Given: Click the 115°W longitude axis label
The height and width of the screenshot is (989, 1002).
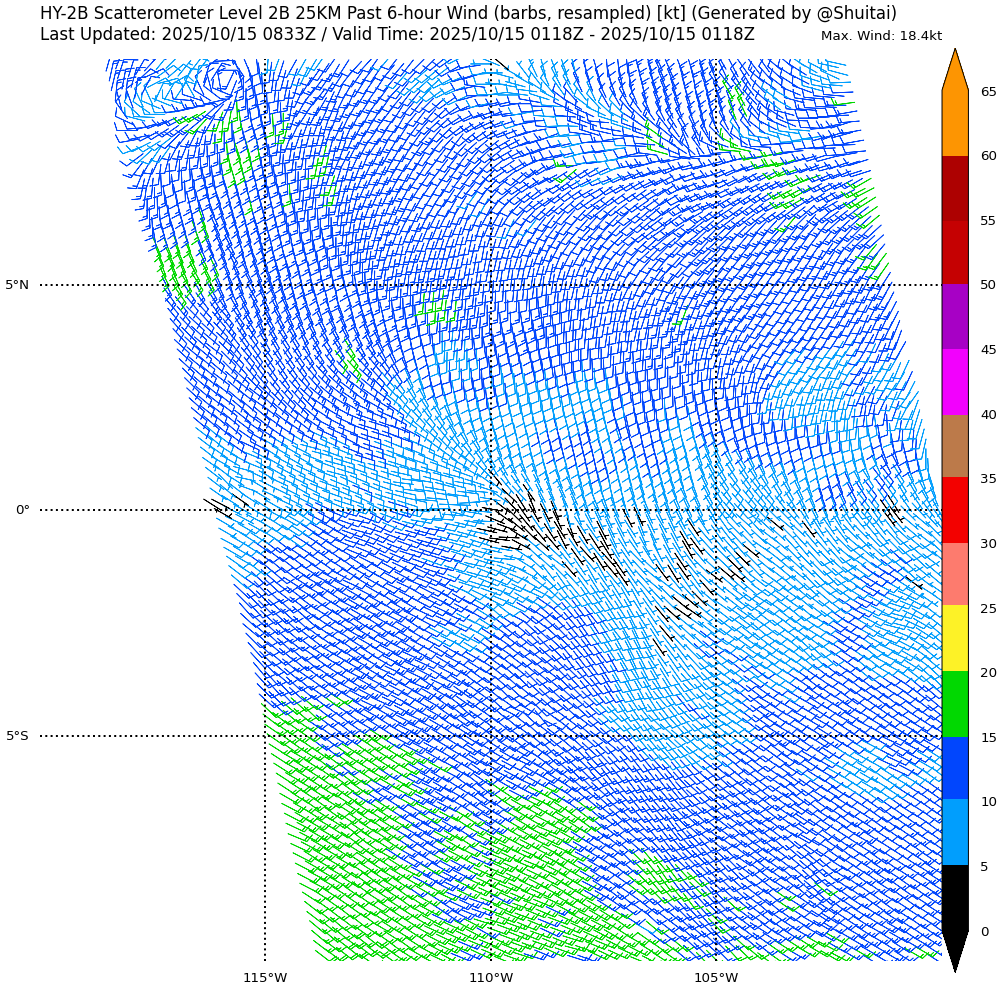Looking at the screenshot, I should pyautogui.click(x=265, y=977).
